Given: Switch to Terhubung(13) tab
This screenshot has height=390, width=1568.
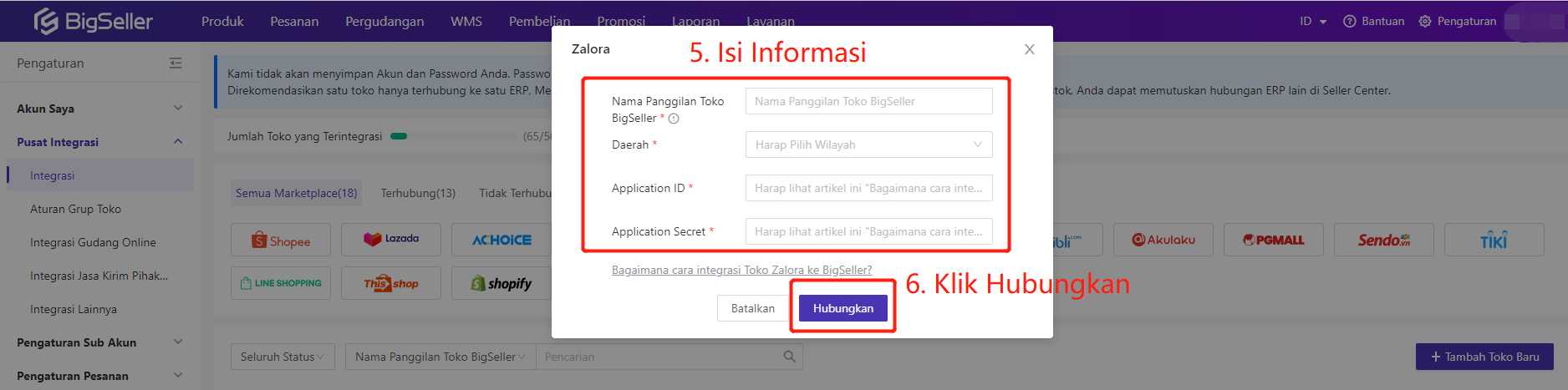Looking at the screenshot, I should 418,193.
